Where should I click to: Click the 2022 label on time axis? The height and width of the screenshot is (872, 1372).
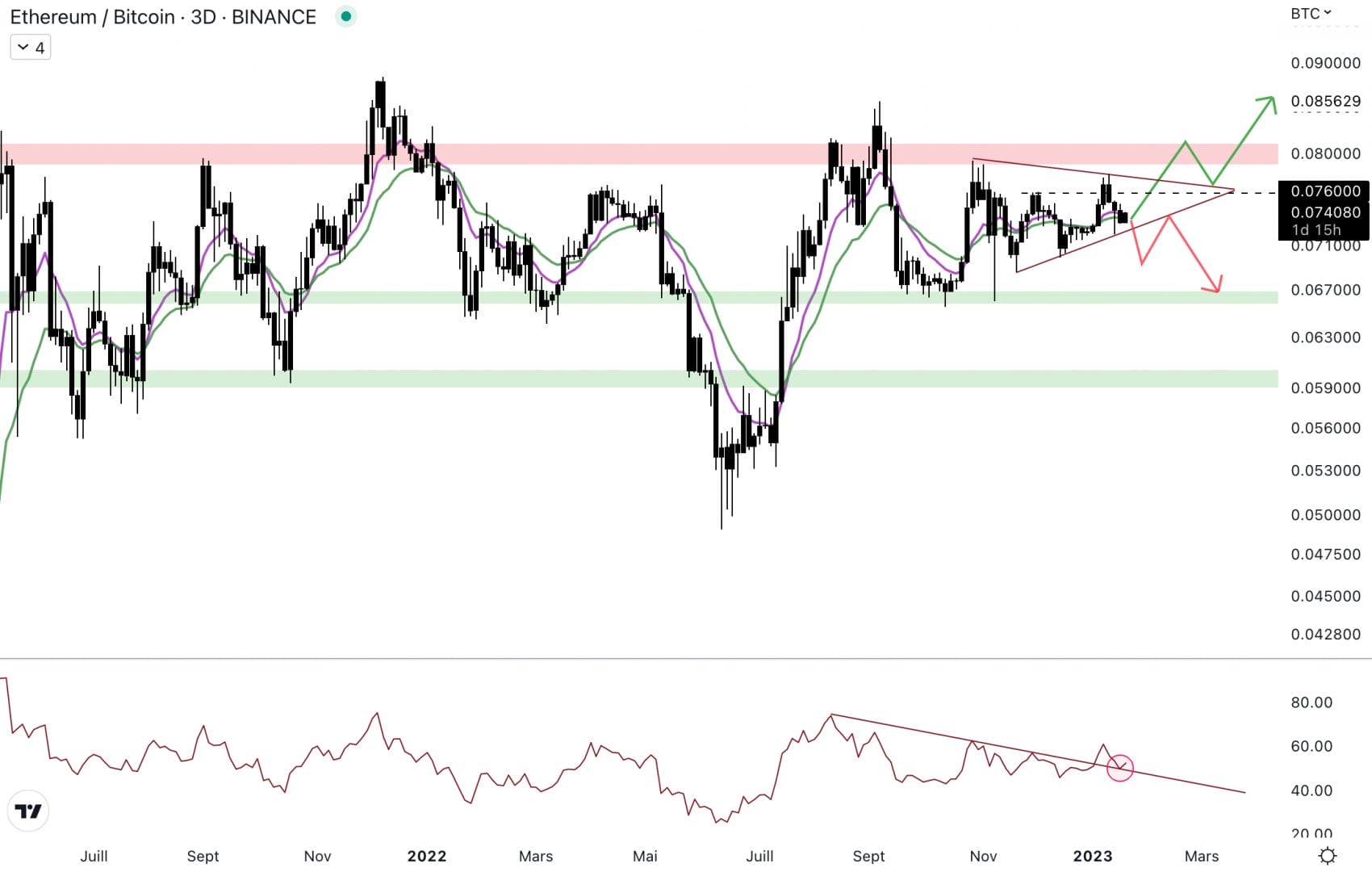426,856
